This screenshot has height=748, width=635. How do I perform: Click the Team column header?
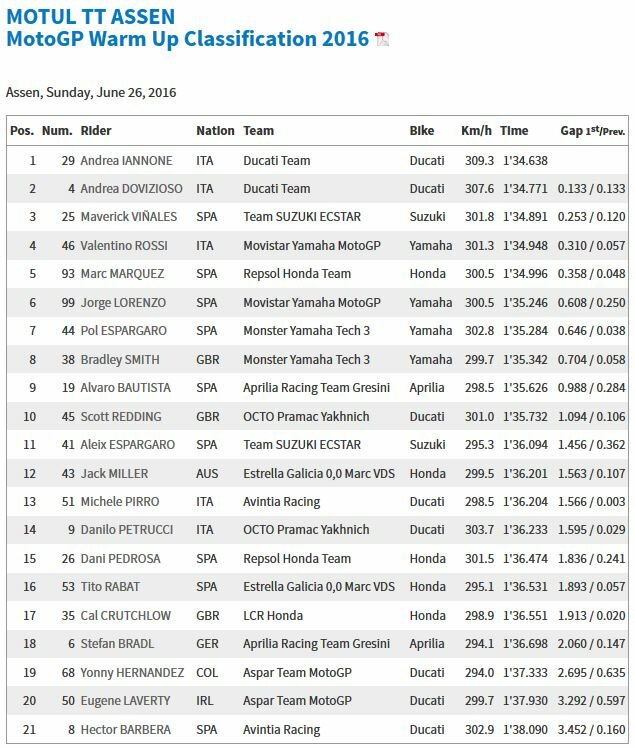pyautogui.click(x=259, y=131)
